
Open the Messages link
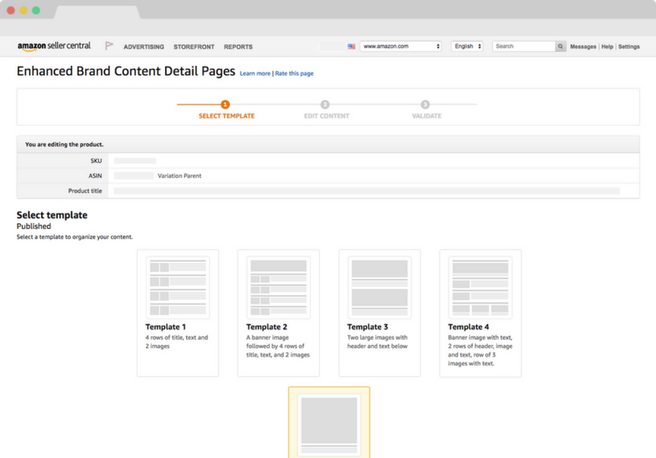pyautogui.click(x=583, y=46)
